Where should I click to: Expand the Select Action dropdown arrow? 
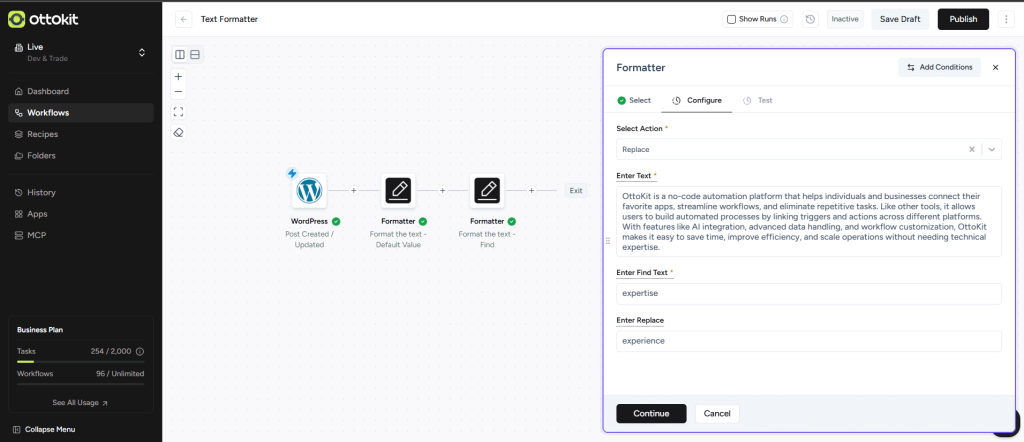click(x=991, y=149)
